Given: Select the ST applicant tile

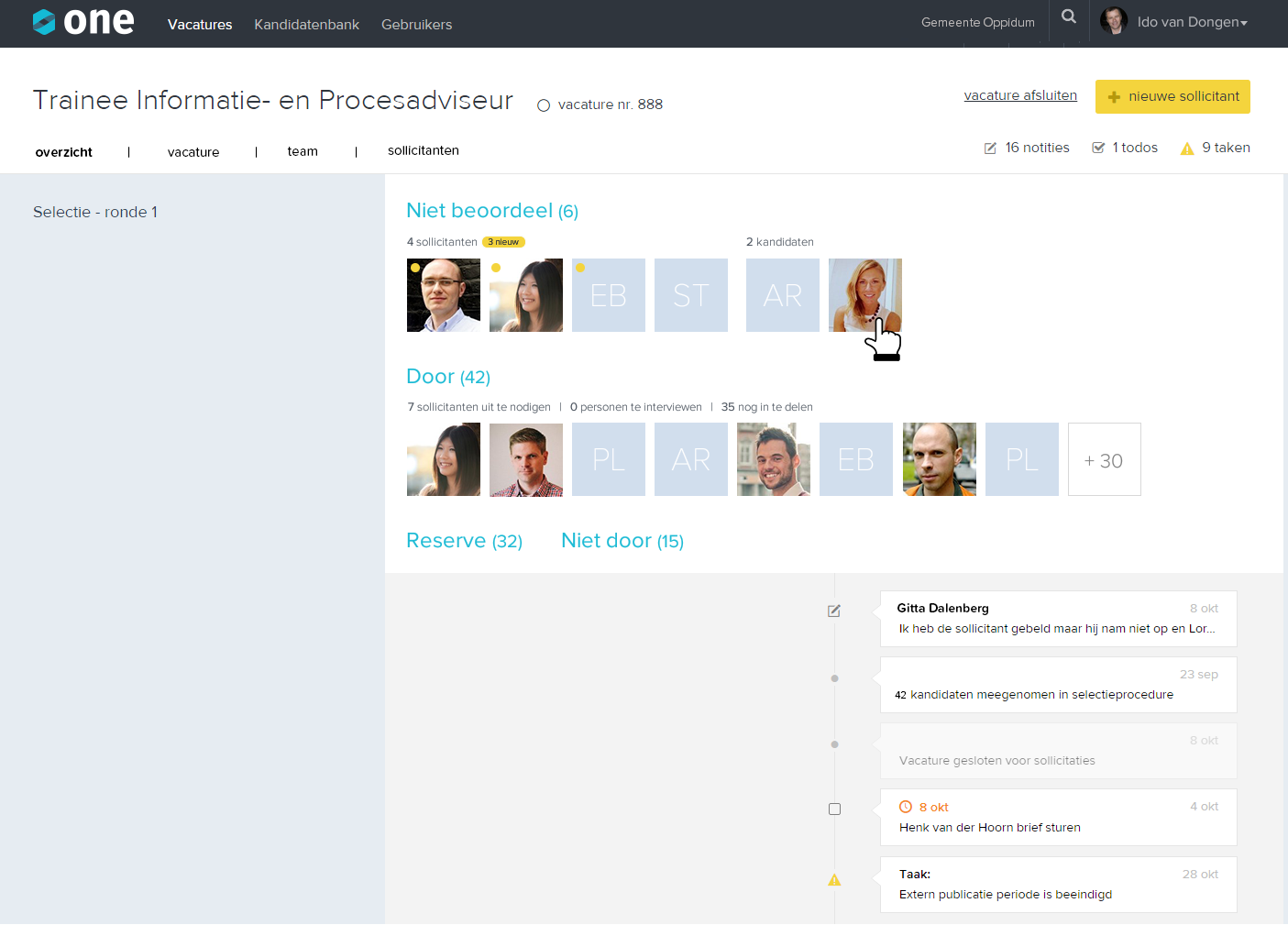Looking at the screenshot, I should tap(690, 295).
